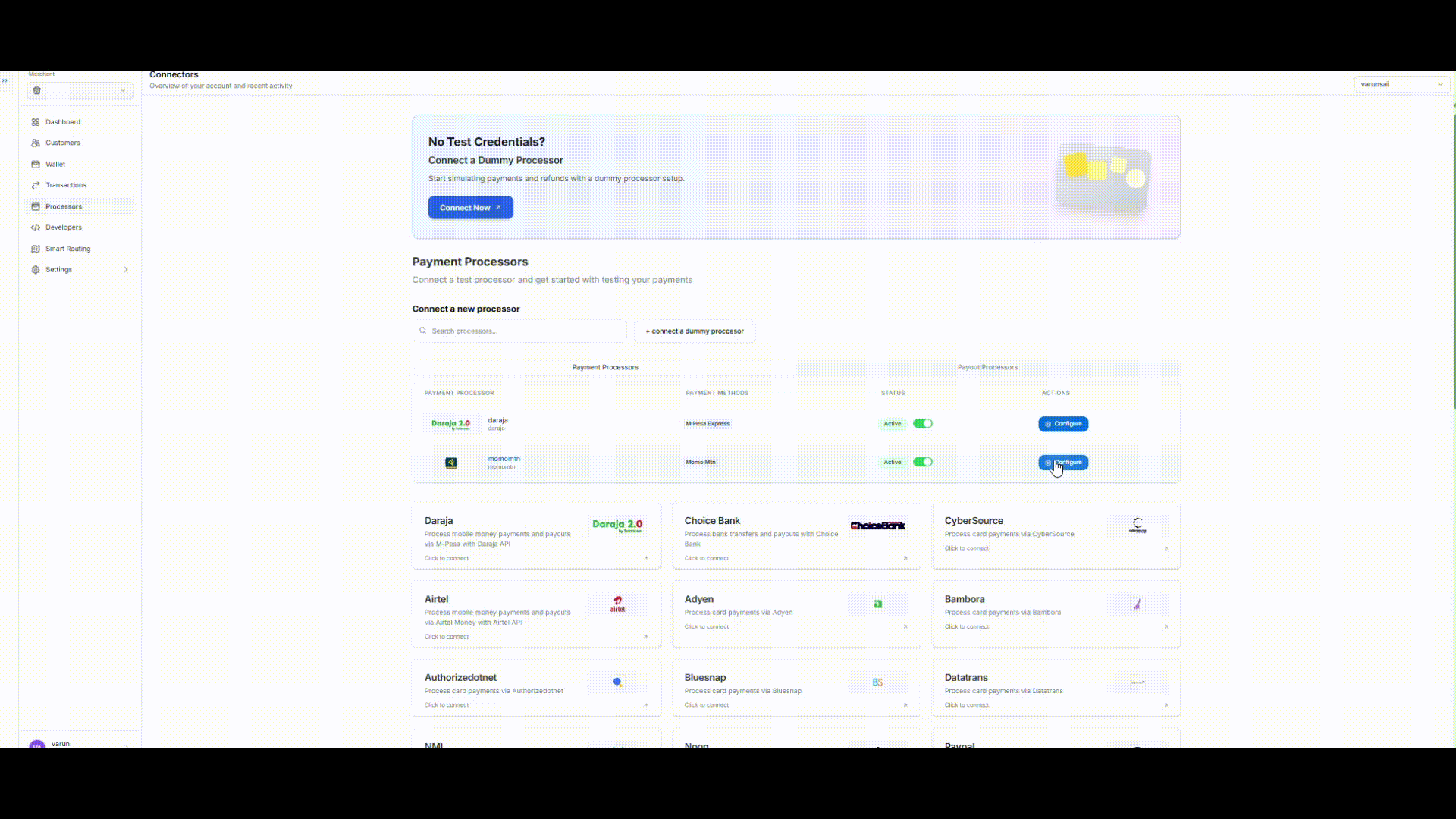Viewport: 1456px width, 819px height.
Task: Configure the daraja processor
Action: [x=1062, y=424]
